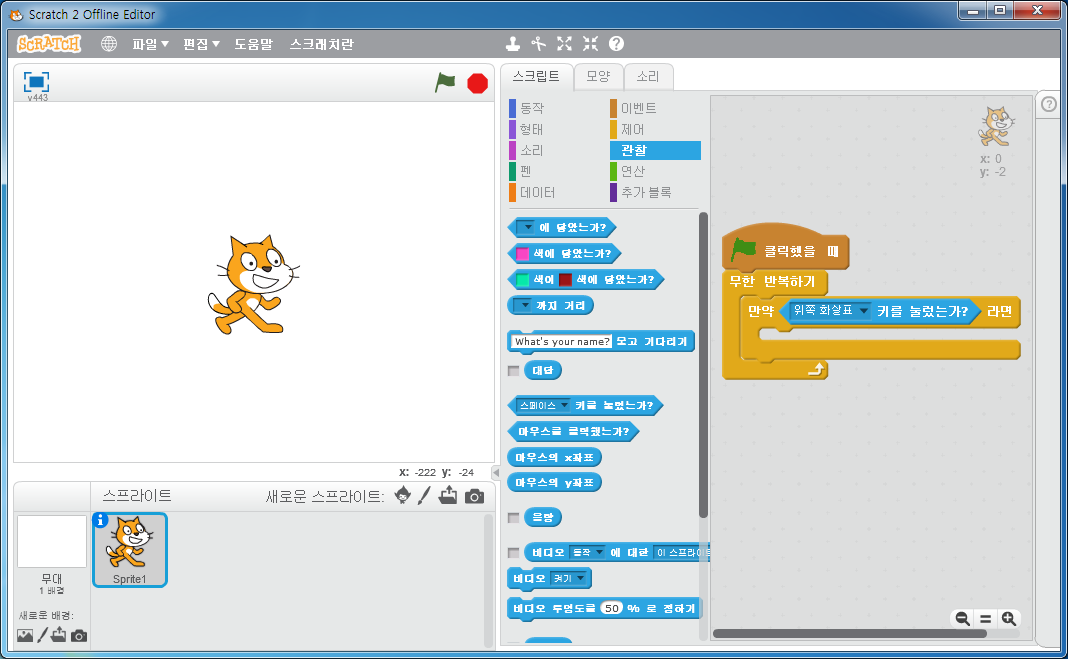Choose new sprite from library icon
The image size is (1068, 659).
pos(403,496)
